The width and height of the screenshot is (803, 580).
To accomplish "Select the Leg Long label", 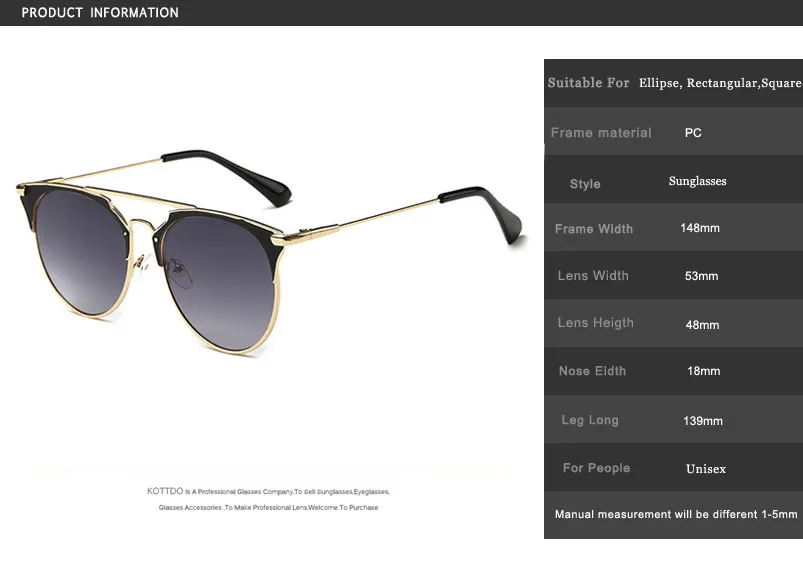I will pyautogui.click(x=590, y=420).
